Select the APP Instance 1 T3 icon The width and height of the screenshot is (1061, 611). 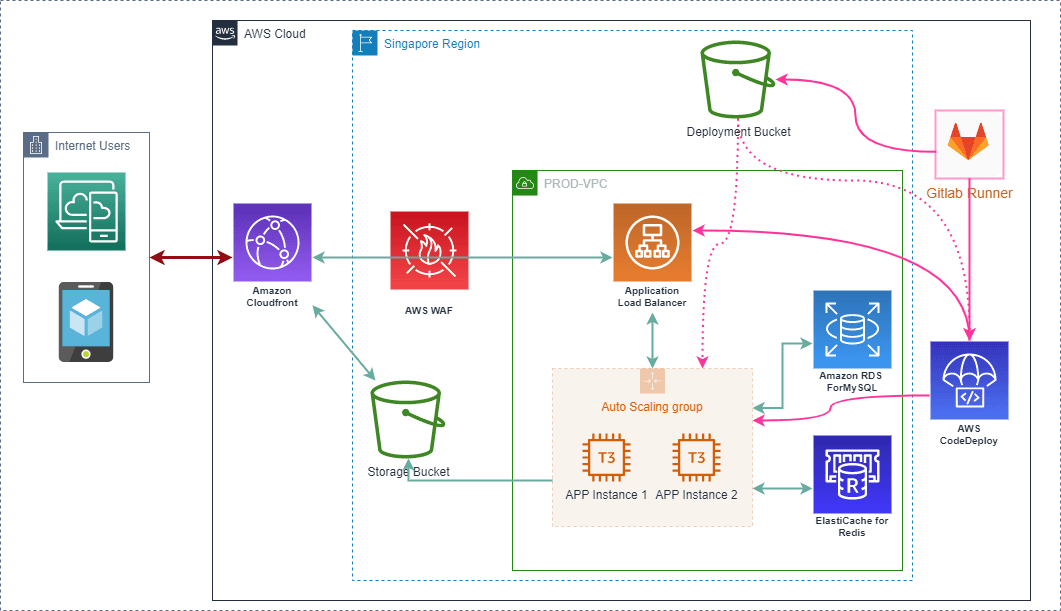pyautogui.click(x=606, y=457)
